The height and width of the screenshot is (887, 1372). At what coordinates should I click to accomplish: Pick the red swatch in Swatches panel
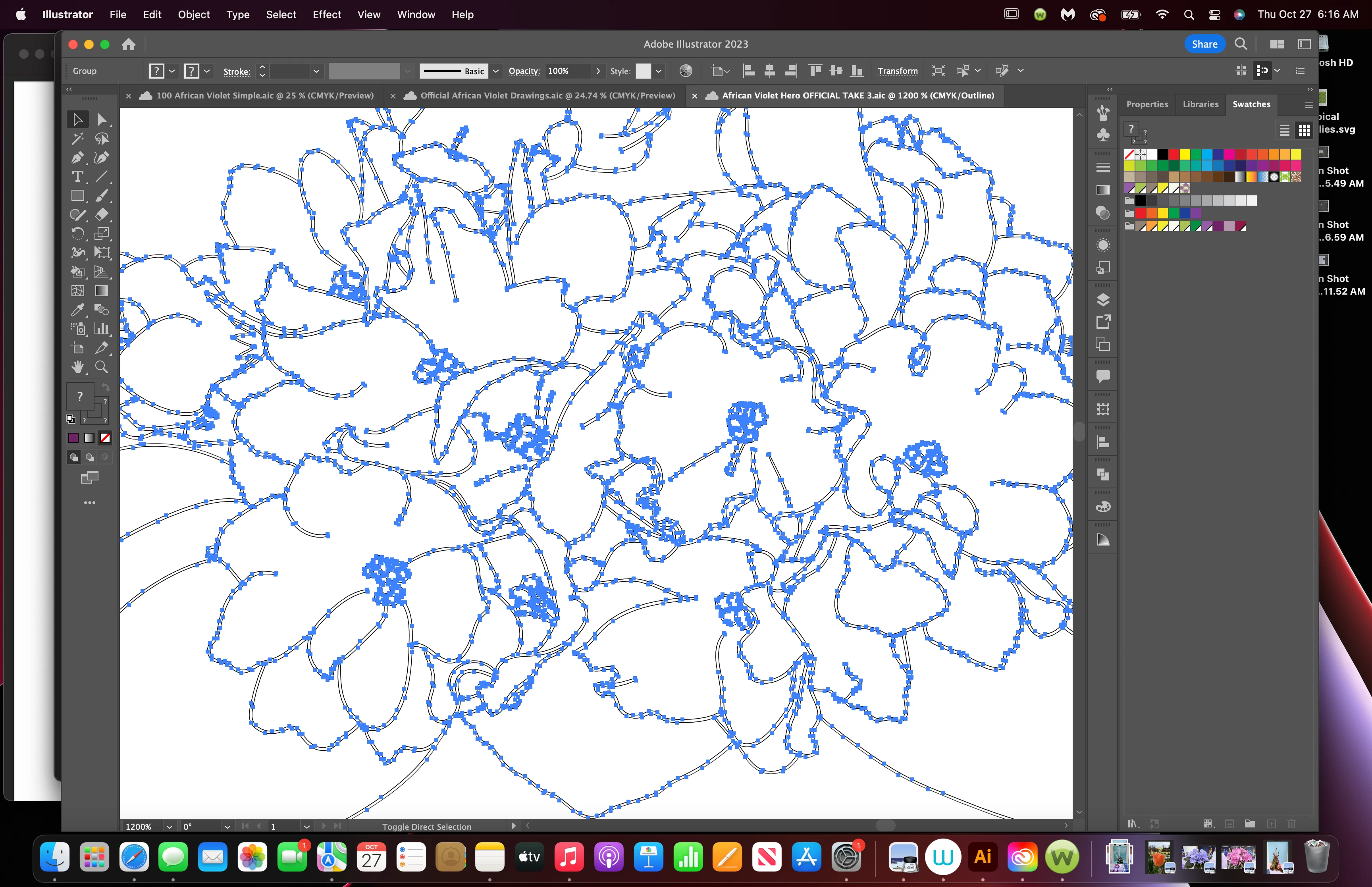(1174, 154)
